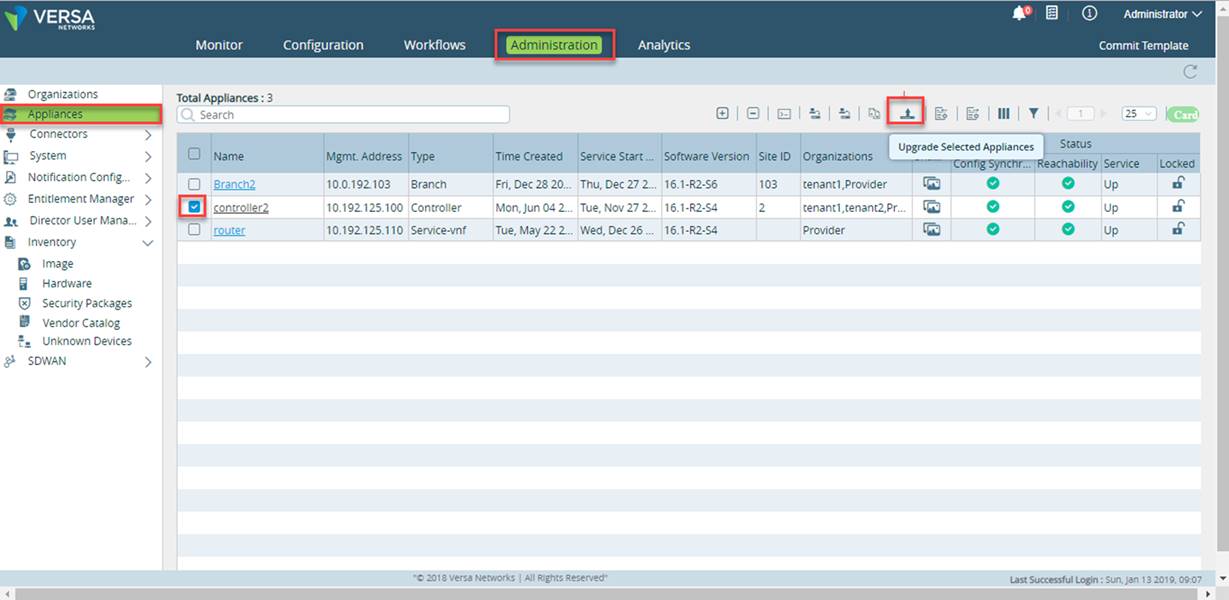Viewport: 1229px width, 600px height.
Task: Click into the appliances Search field
Action: click(343, 115)
